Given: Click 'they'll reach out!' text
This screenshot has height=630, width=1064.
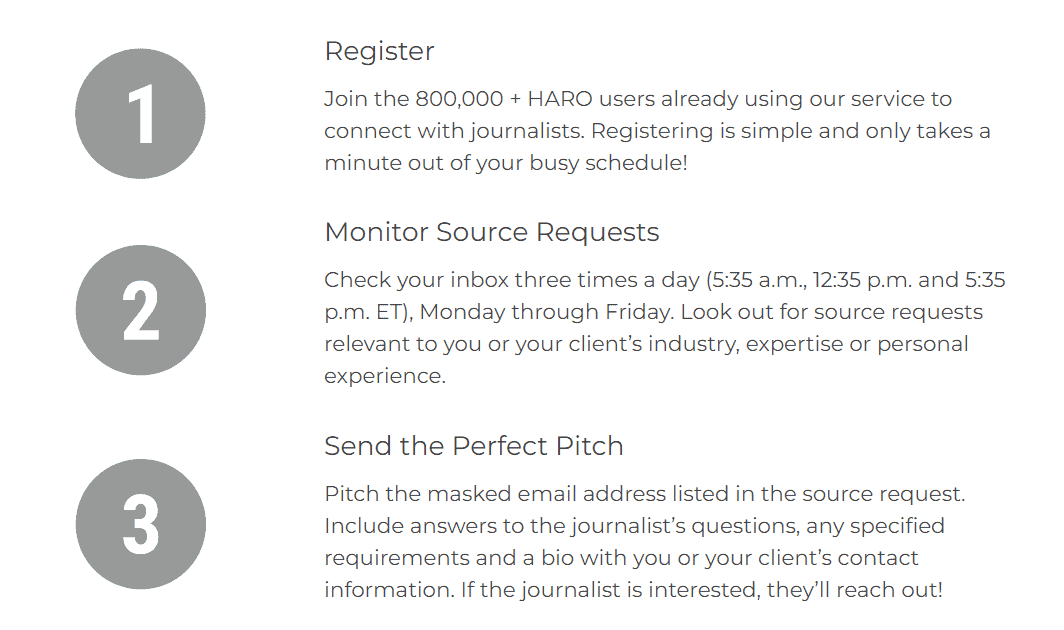Looking at the screenshot, I should point(855,589).
